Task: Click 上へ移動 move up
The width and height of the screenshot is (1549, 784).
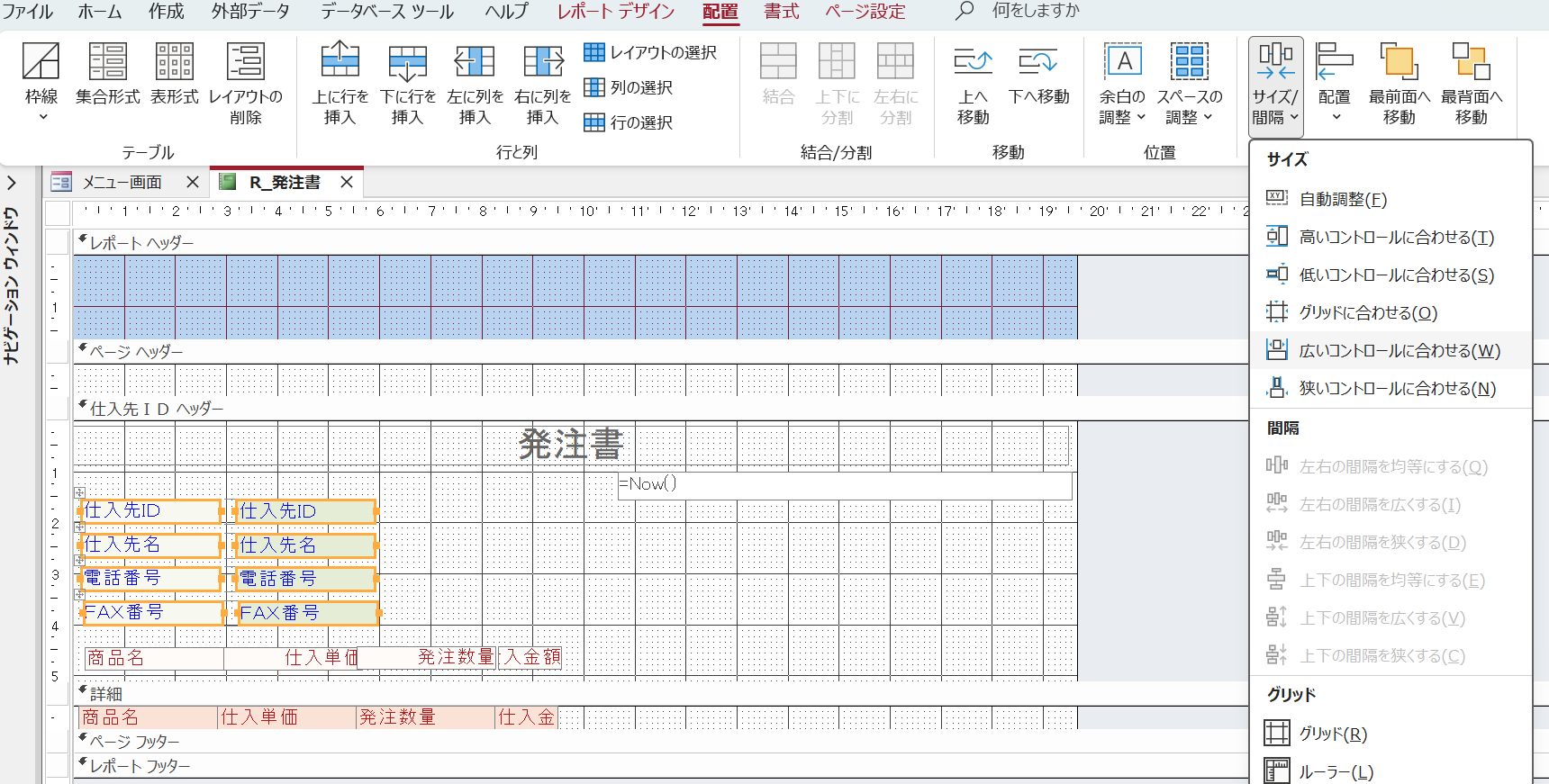Action: pos(973,85)
